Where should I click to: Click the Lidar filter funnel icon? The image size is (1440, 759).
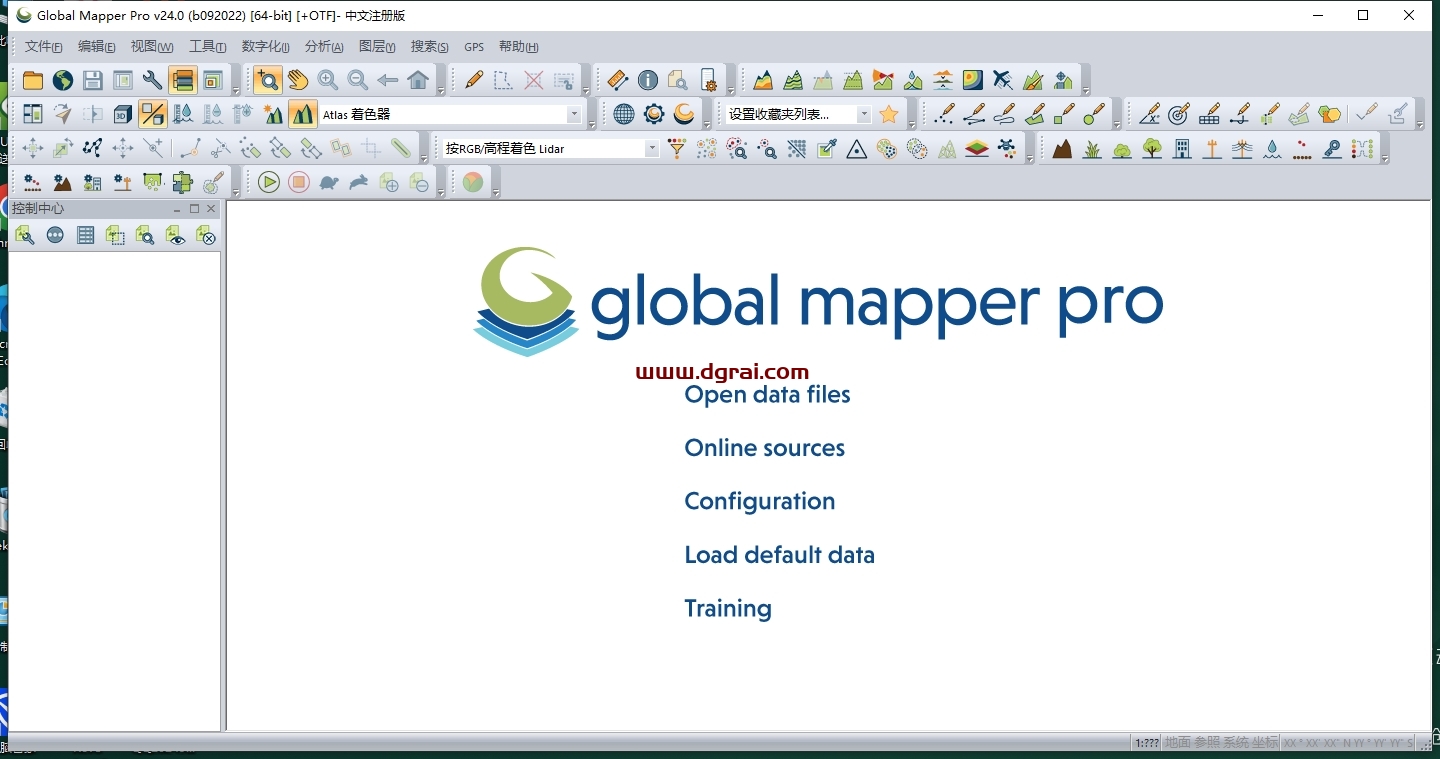(x=677, y=149)
